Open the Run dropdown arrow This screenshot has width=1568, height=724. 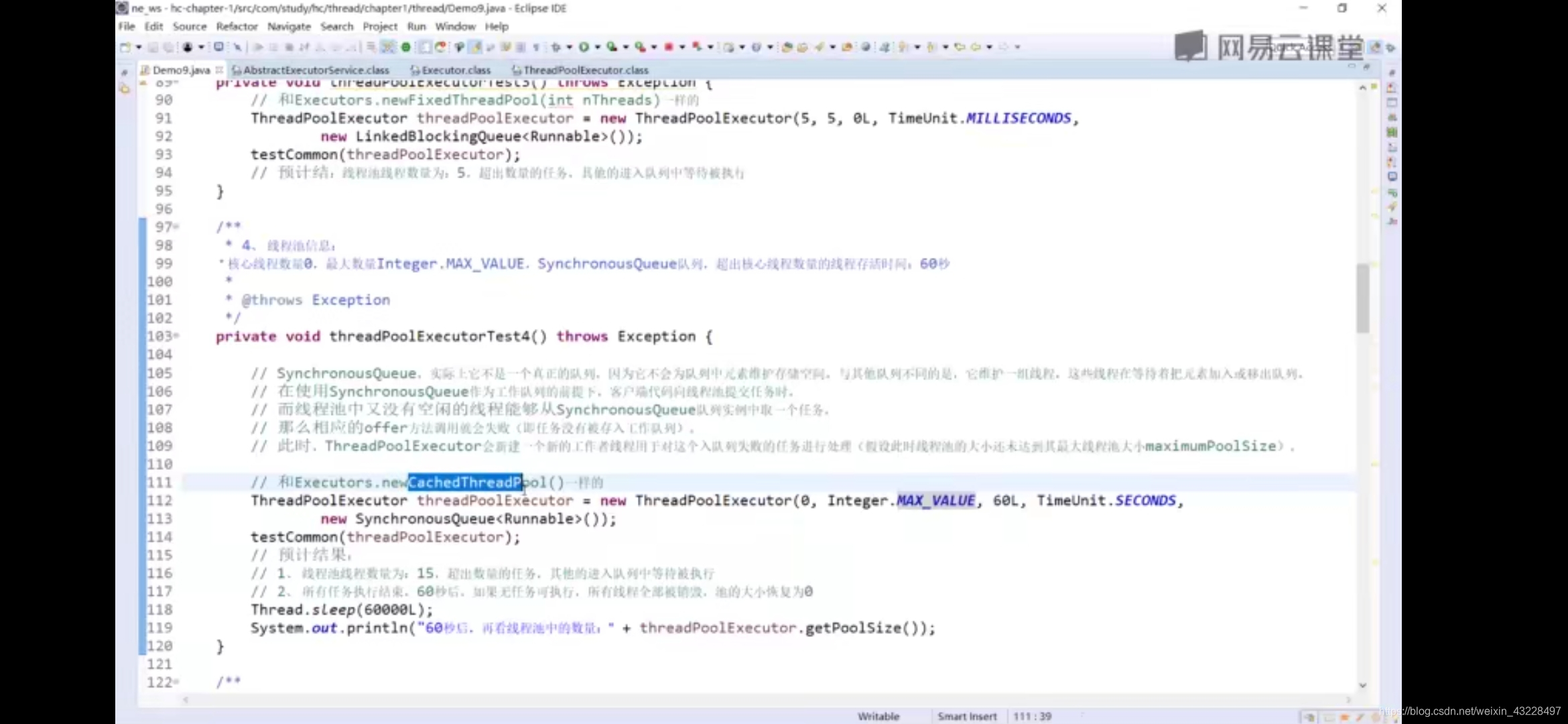[x=597, y=47]
